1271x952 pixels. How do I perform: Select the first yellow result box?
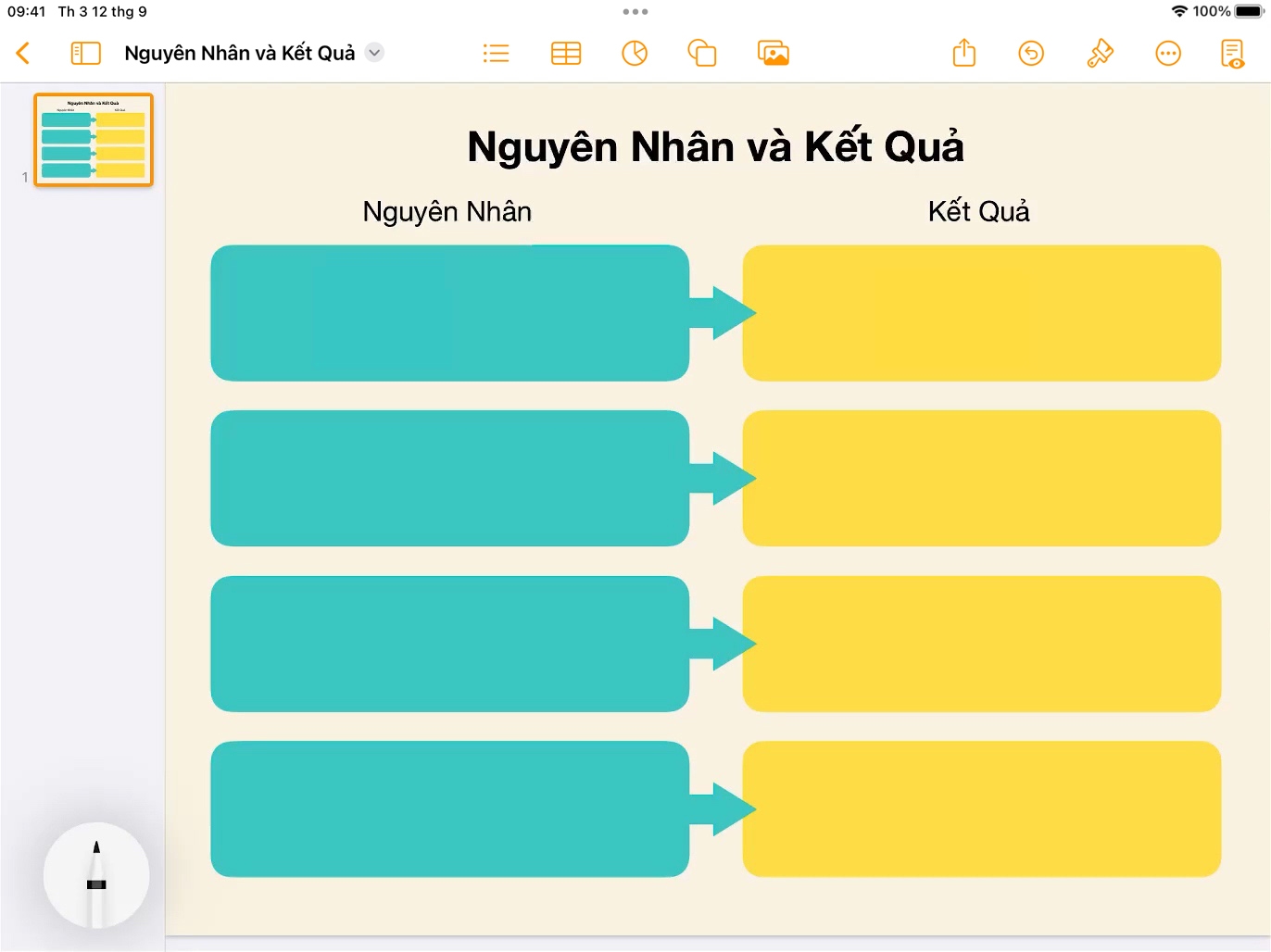[x=982, y=313]
